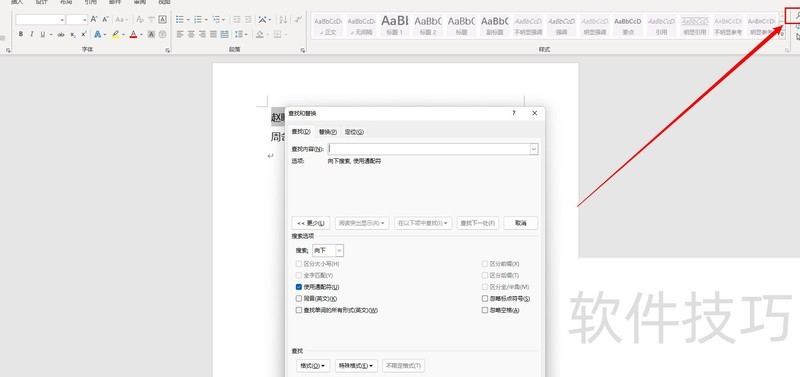Increase font size with the grow icon
Image resolution: width=800 pixels, height=377 pixels.
click(94, 19)
